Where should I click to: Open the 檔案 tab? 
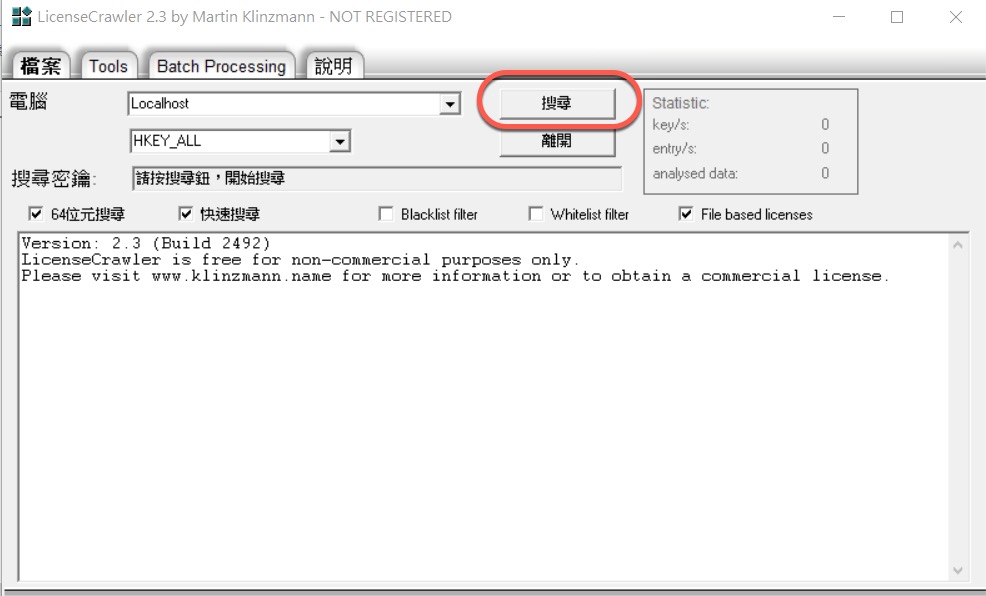tap(41, 65)
